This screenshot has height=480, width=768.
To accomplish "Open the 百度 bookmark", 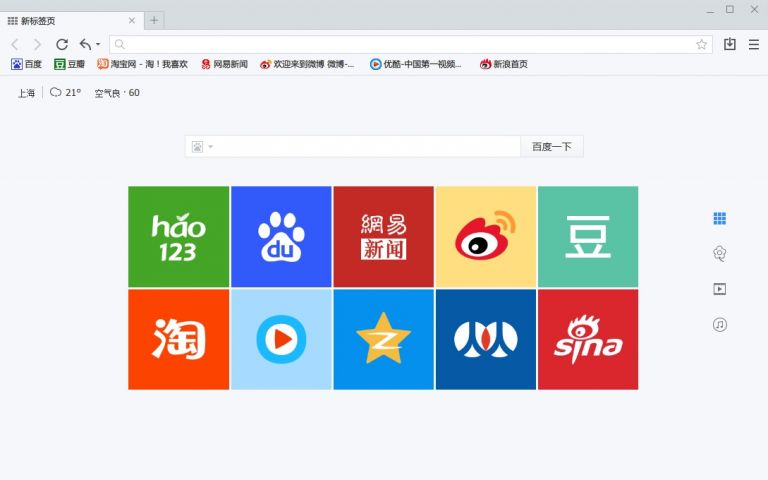I will pyautogui.click(x=26, y=64).
